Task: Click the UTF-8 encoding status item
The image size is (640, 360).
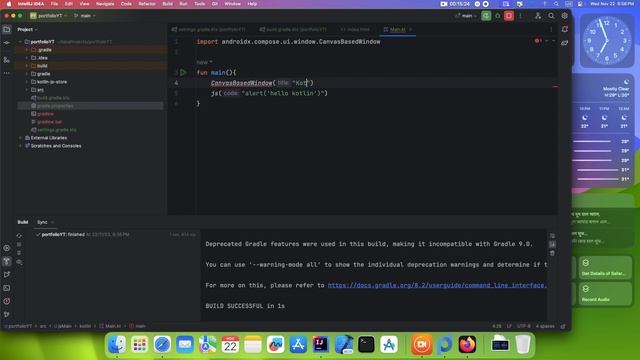Action: coord(524,326)
